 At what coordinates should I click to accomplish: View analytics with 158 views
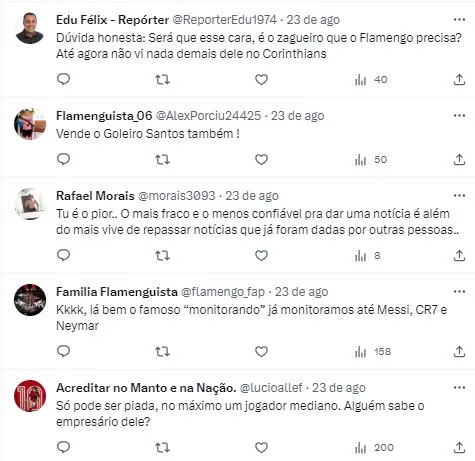[373, 352]
